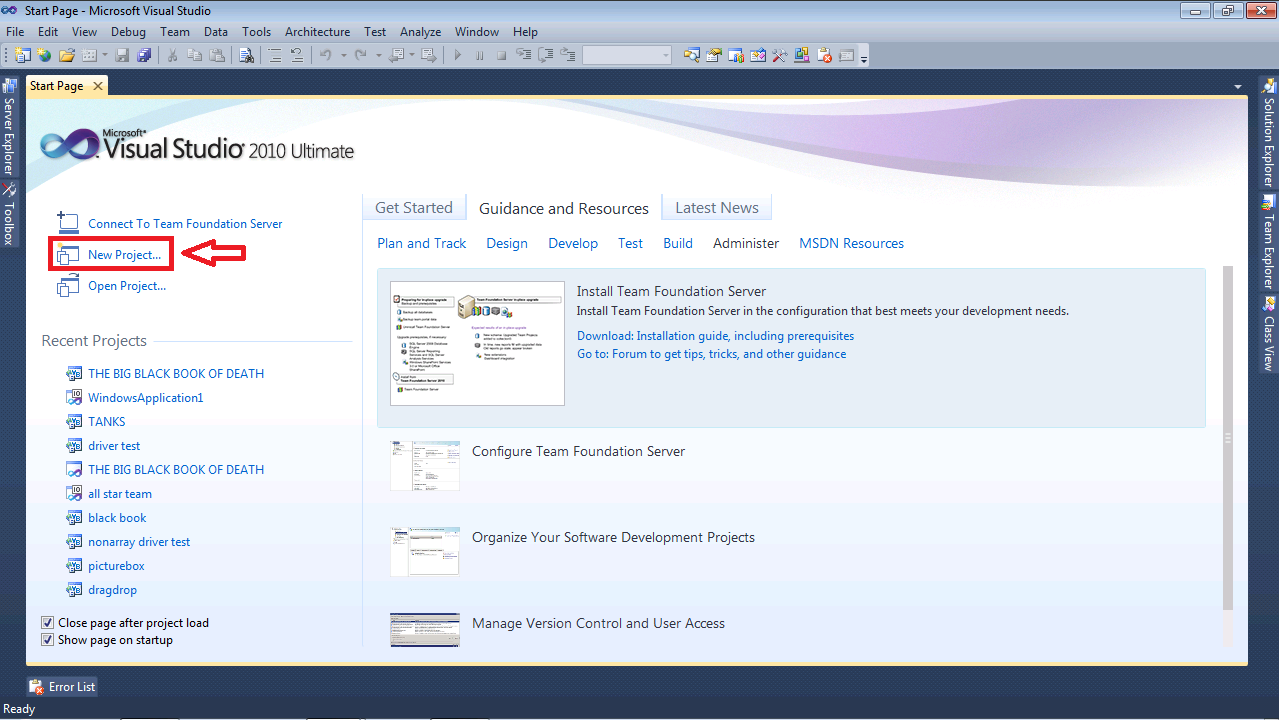Viewport: 1280px width, 720px height.
Task: Open the Architecture menu
Action: [x=318, y=32]
